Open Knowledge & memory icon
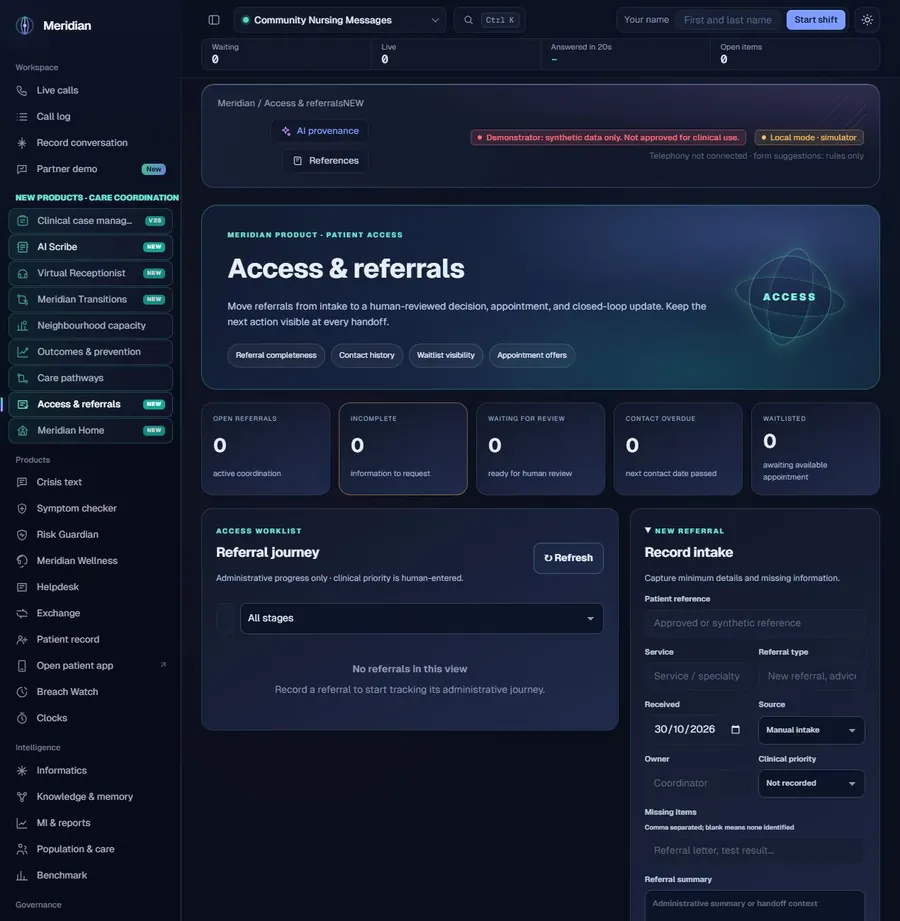 (x=22, y=797)
